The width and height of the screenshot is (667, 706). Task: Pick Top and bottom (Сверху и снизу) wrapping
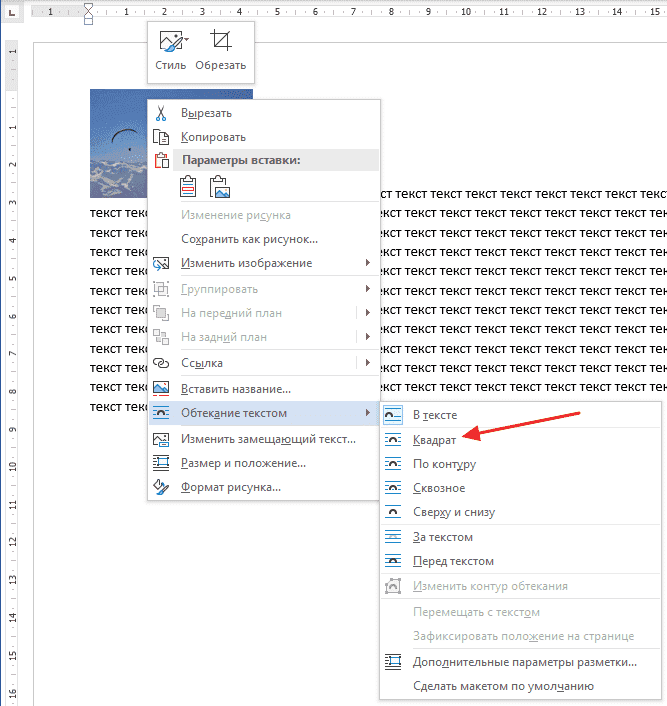[453, 512]
